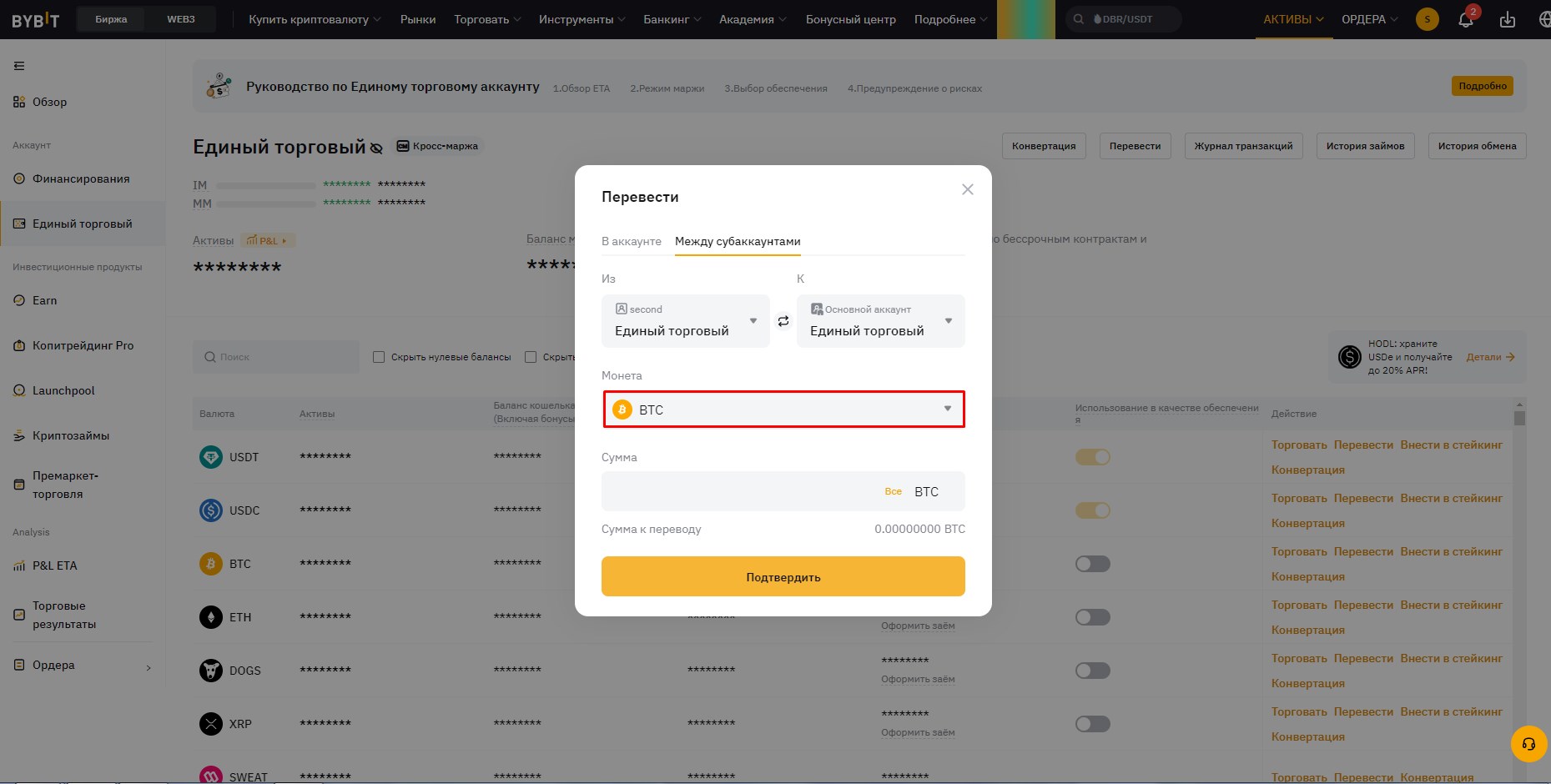1551x784 pixels.
Task: Swap From and To accounts icon
Action: point(783,321)
